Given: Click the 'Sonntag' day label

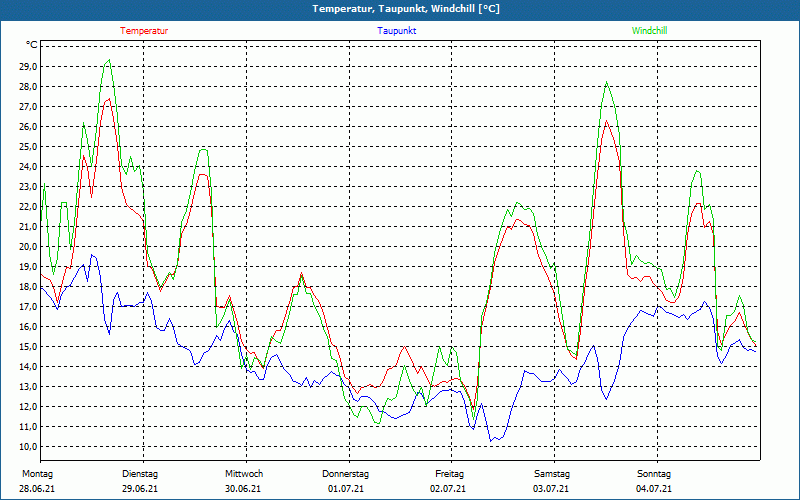Looking at the screenshot, I should (x=654, y=474).
